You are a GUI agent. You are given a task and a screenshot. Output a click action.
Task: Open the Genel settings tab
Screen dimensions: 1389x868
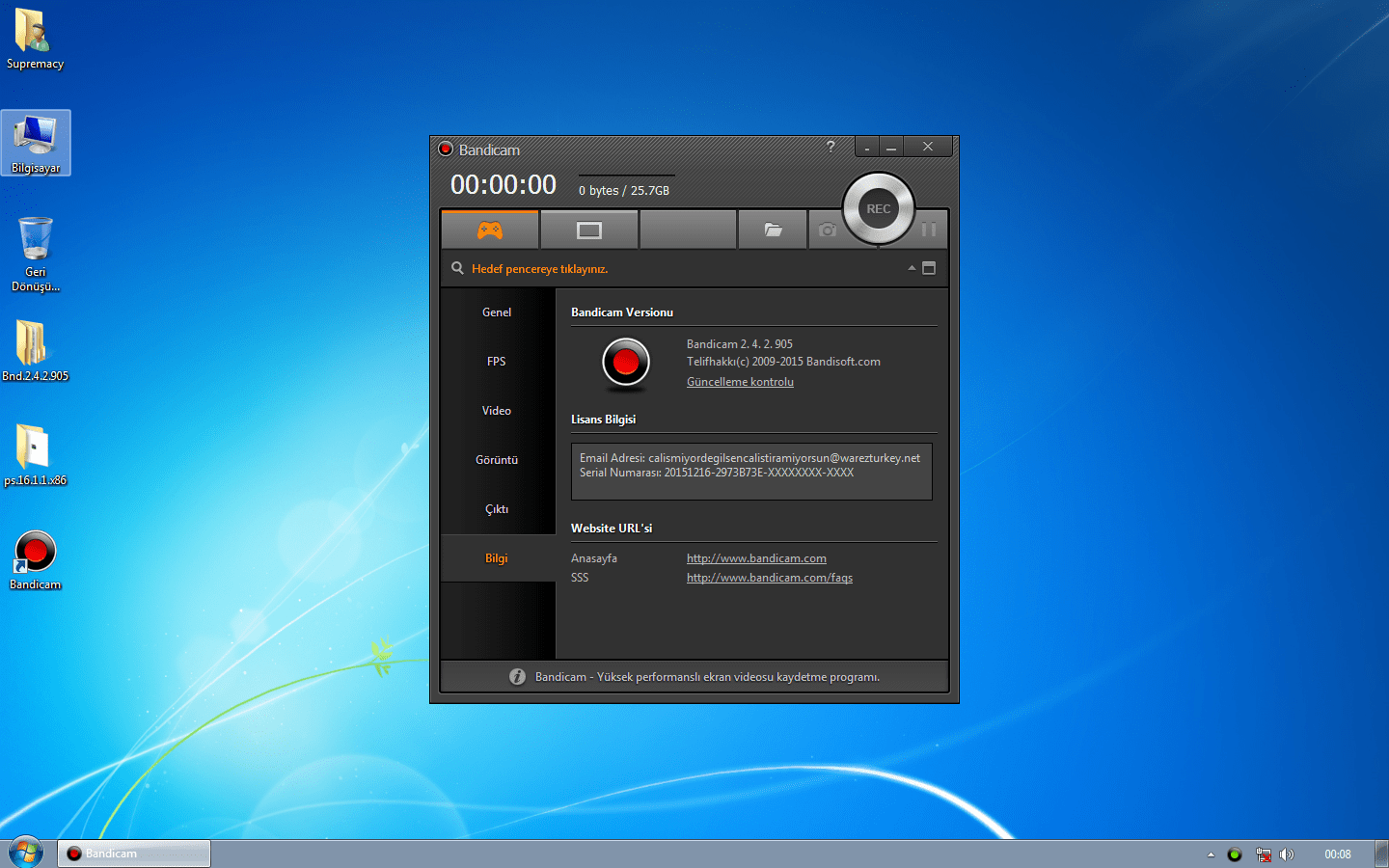[x=498, y=312]
